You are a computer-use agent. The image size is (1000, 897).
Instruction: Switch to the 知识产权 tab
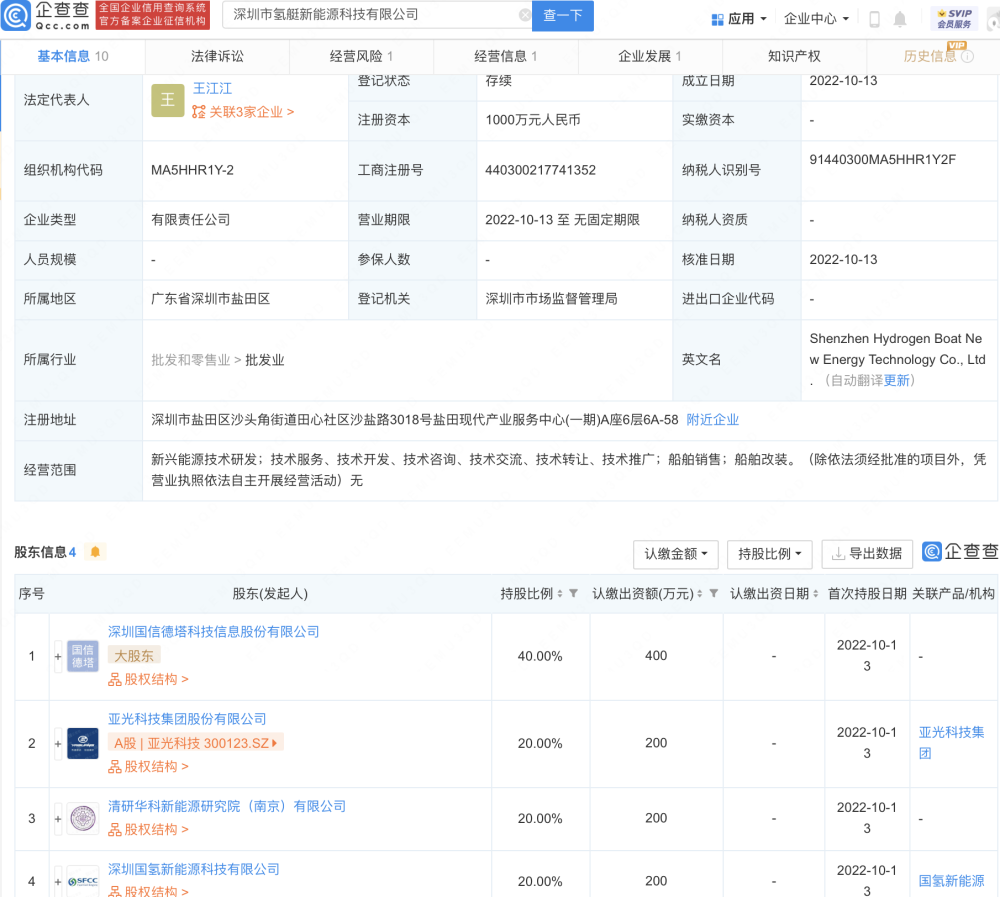[x=794, y=57]
